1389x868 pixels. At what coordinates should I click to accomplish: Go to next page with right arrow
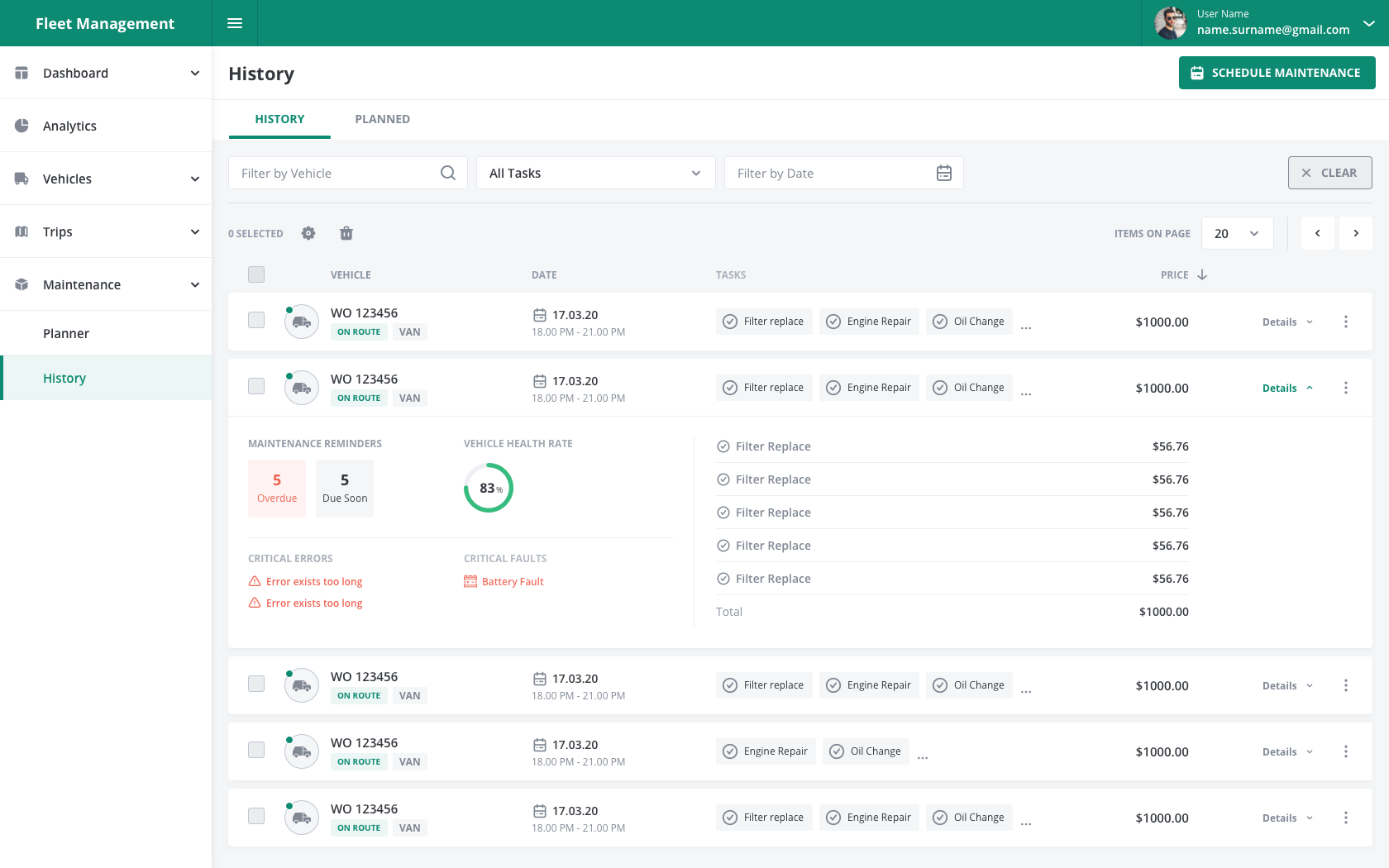pos(1356,233)
